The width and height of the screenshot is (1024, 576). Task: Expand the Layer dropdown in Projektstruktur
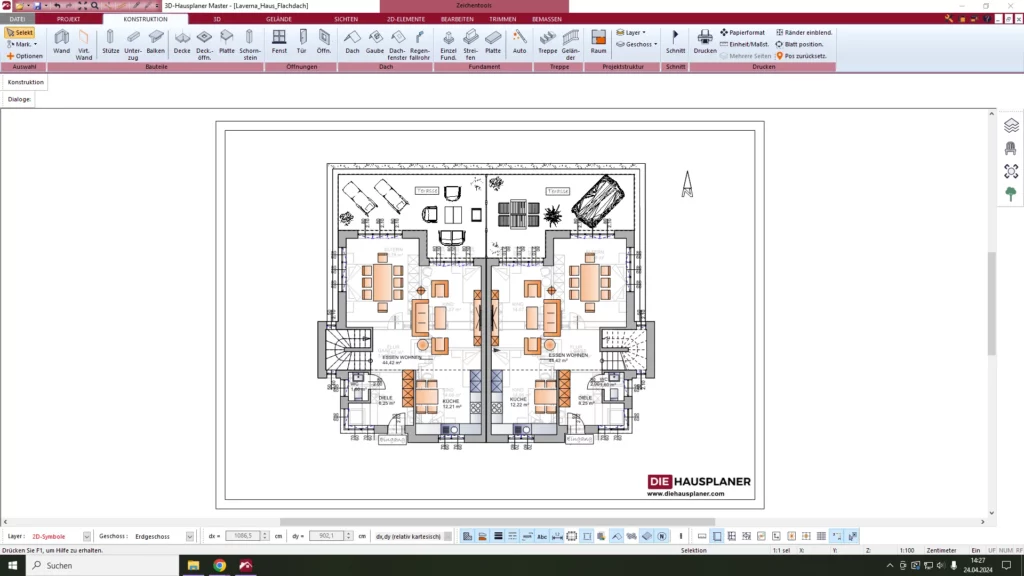pos(631,32)
